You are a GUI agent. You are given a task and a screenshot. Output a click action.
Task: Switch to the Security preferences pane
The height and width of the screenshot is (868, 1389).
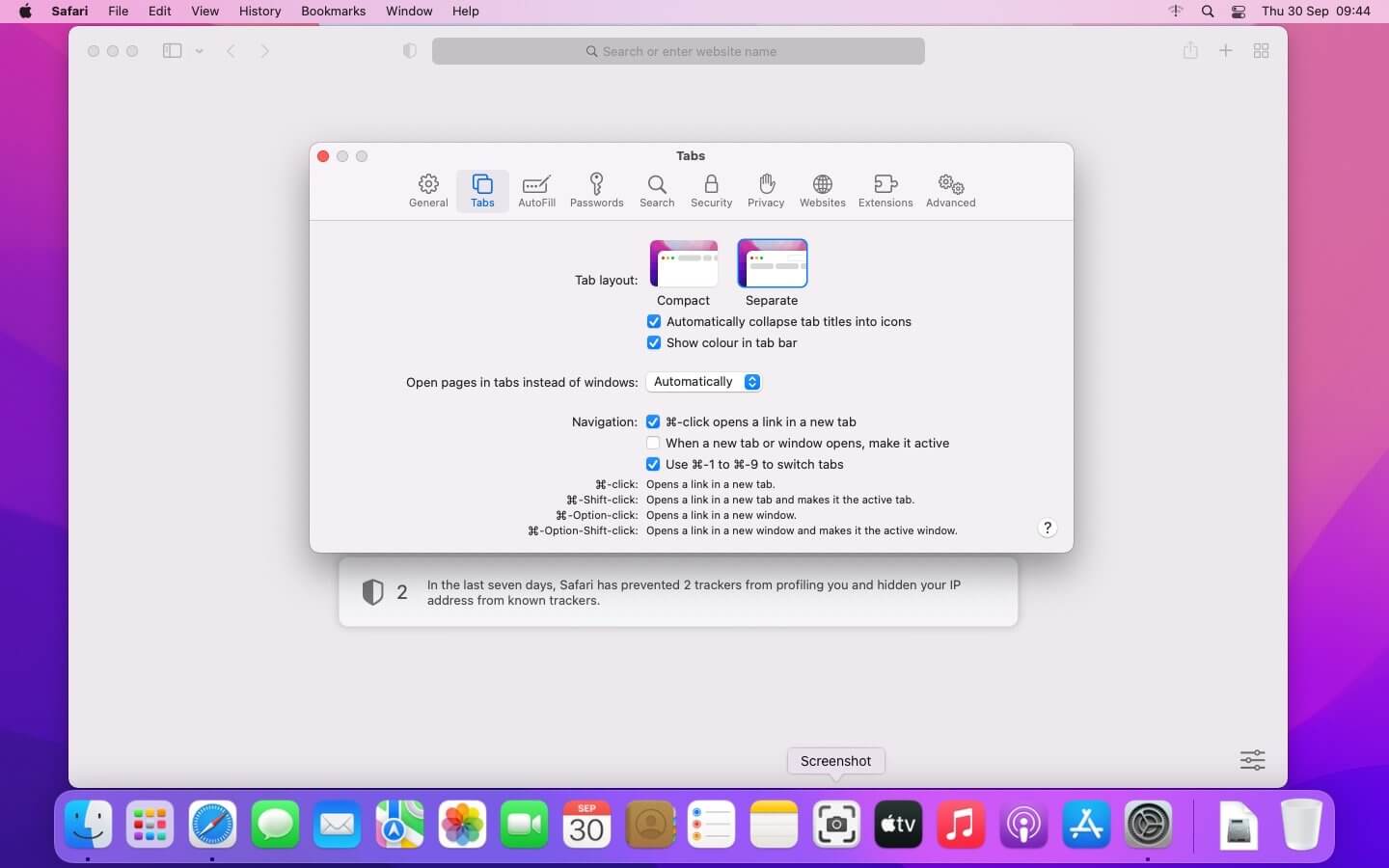click(x=711, y=190)
